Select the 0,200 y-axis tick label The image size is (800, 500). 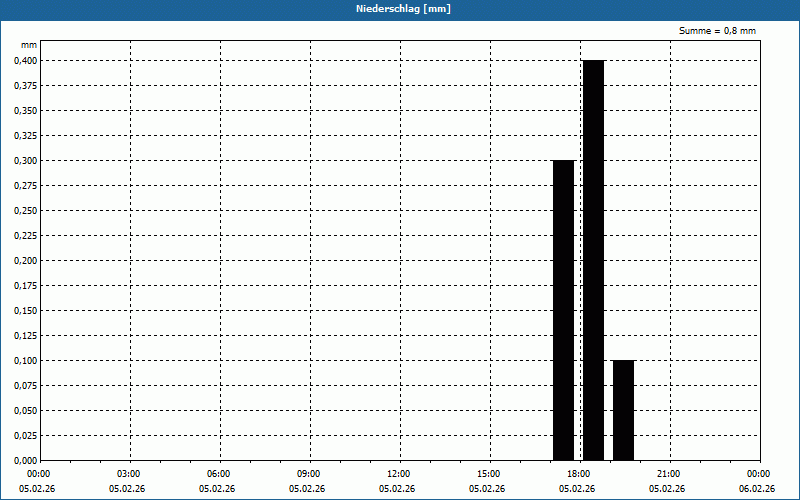24,260
